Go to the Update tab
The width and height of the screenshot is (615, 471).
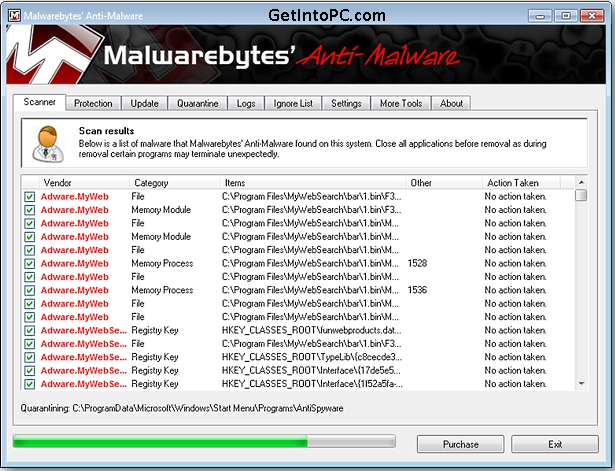pyautogui.click(x=144, y=104)
